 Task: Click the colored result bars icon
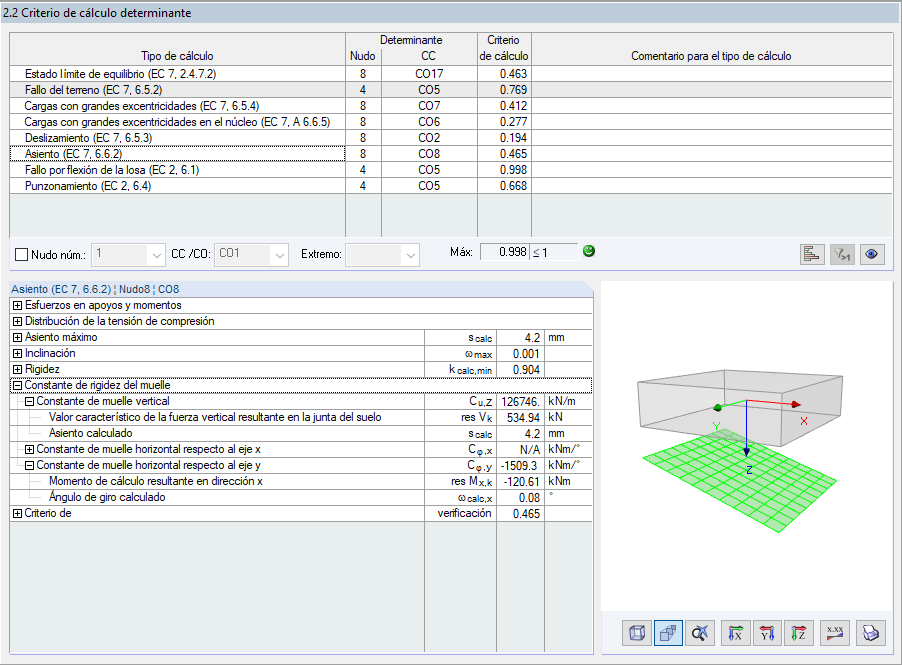[812, 254]
